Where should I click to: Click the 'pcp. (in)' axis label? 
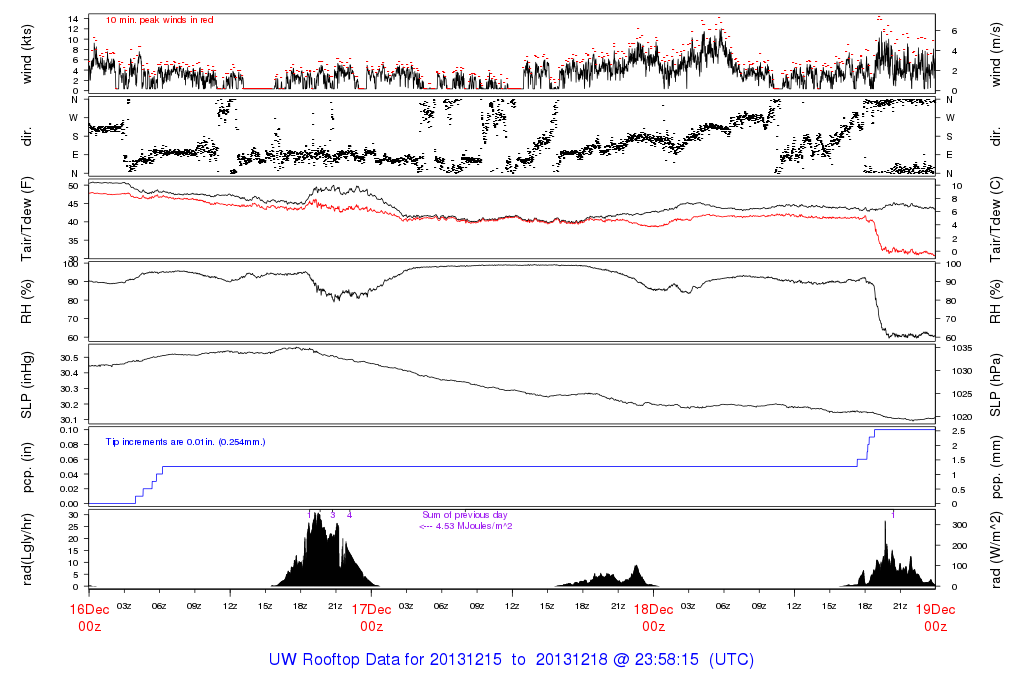point(27,467)
